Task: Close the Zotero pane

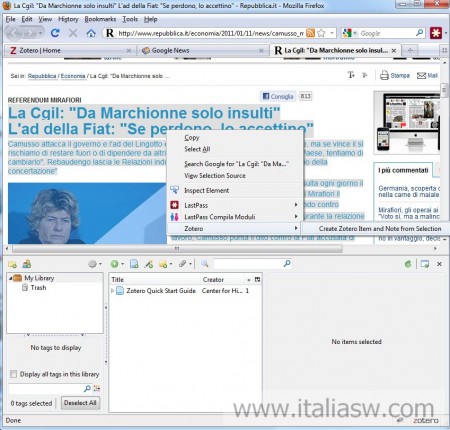Action: point(439,264)
